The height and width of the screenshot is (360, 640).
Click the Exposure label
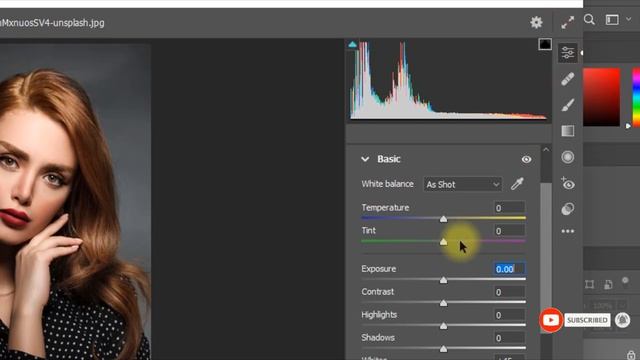pyautogui.click(x=378, y=269)
